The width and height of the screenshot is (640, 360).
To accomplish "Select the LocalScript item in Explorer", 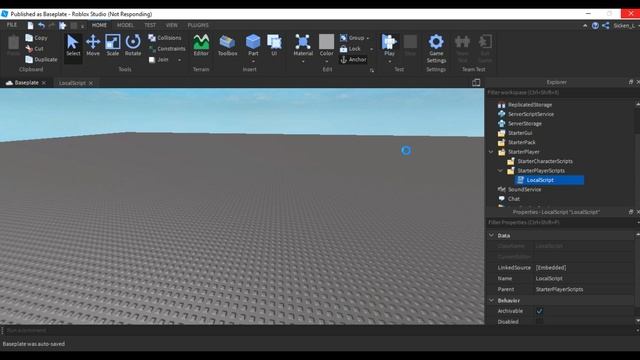I will click(549, 180).
